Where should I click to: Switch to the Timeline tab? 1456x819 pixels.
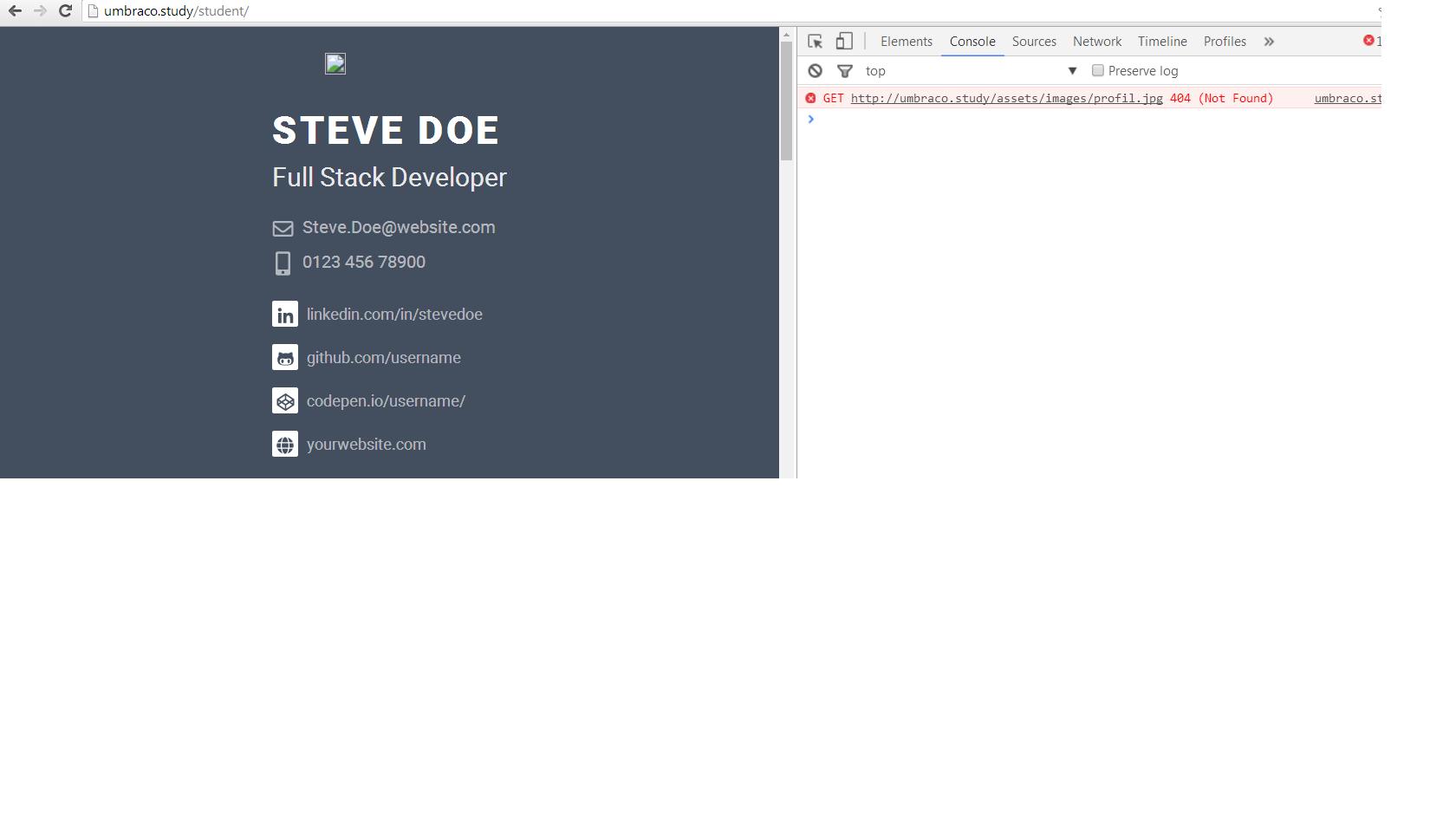[x=1162, y=41]
